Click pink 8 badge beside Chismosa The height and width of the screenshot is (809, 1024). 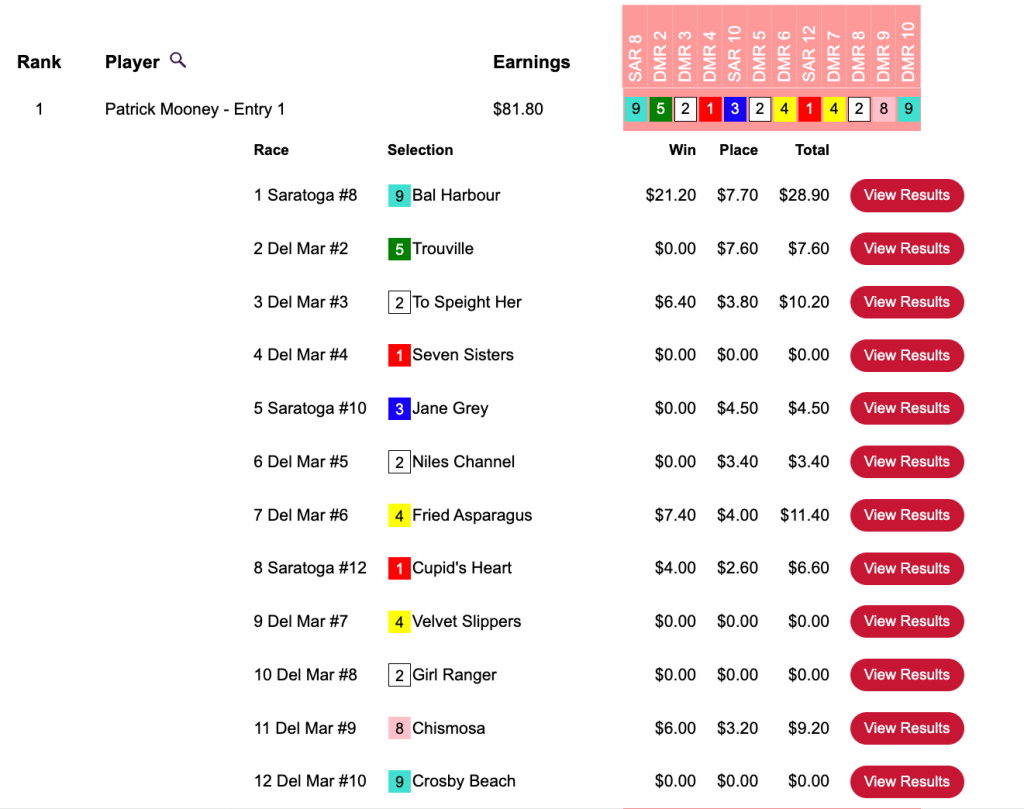[399, 729]
